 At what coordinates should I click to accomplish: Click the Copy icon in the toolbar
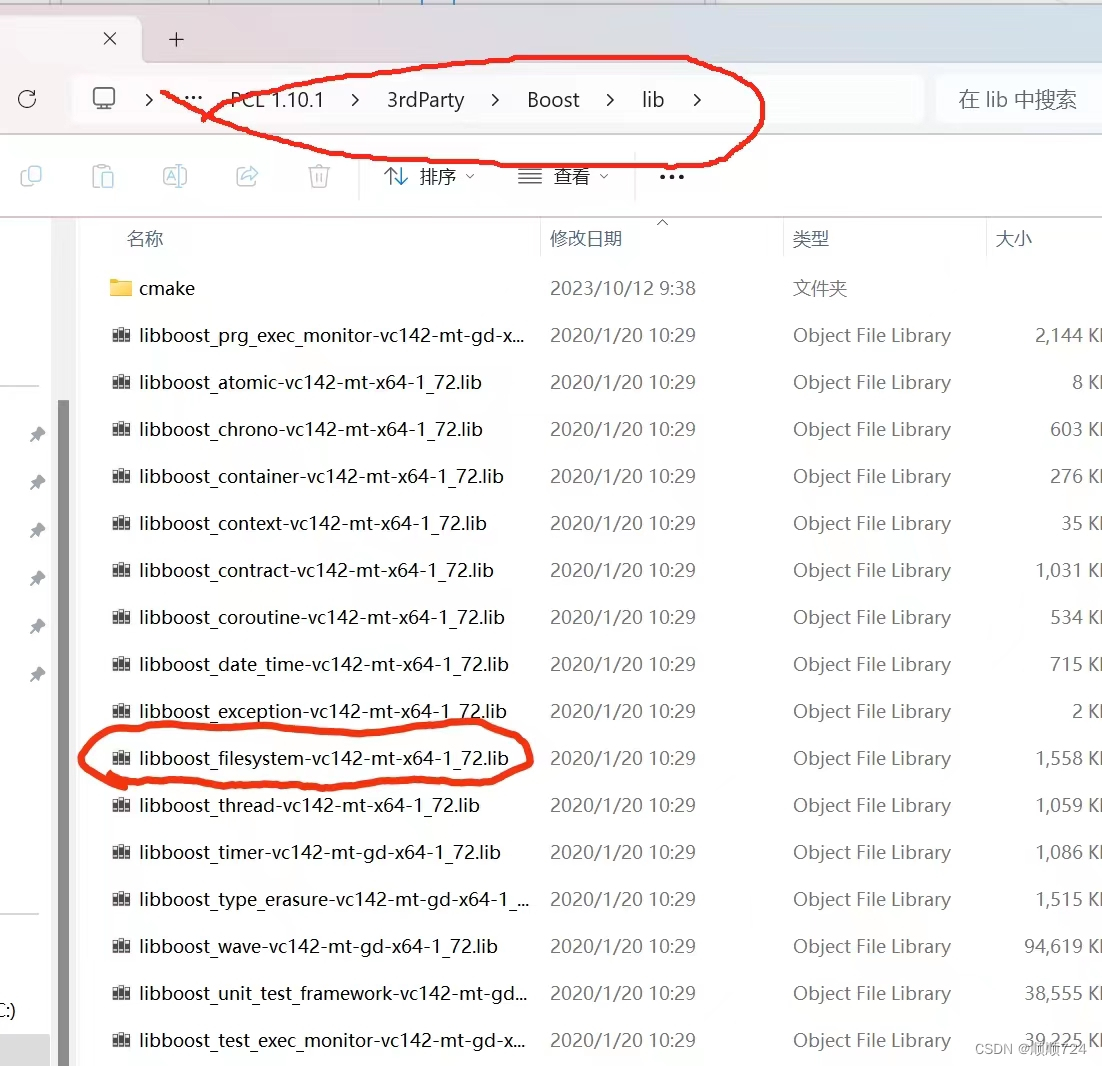point(31,176)
